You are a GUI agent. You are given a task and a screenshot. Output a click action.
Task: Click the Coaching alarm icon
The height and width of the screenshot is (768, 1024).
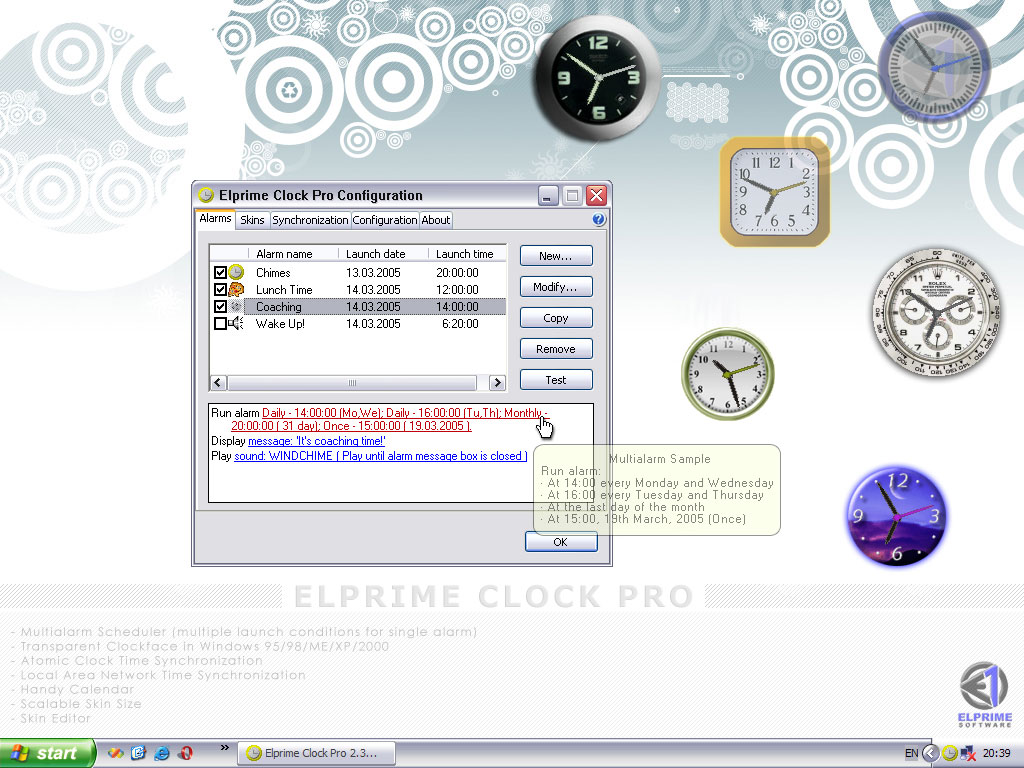[x=234, y=306]
